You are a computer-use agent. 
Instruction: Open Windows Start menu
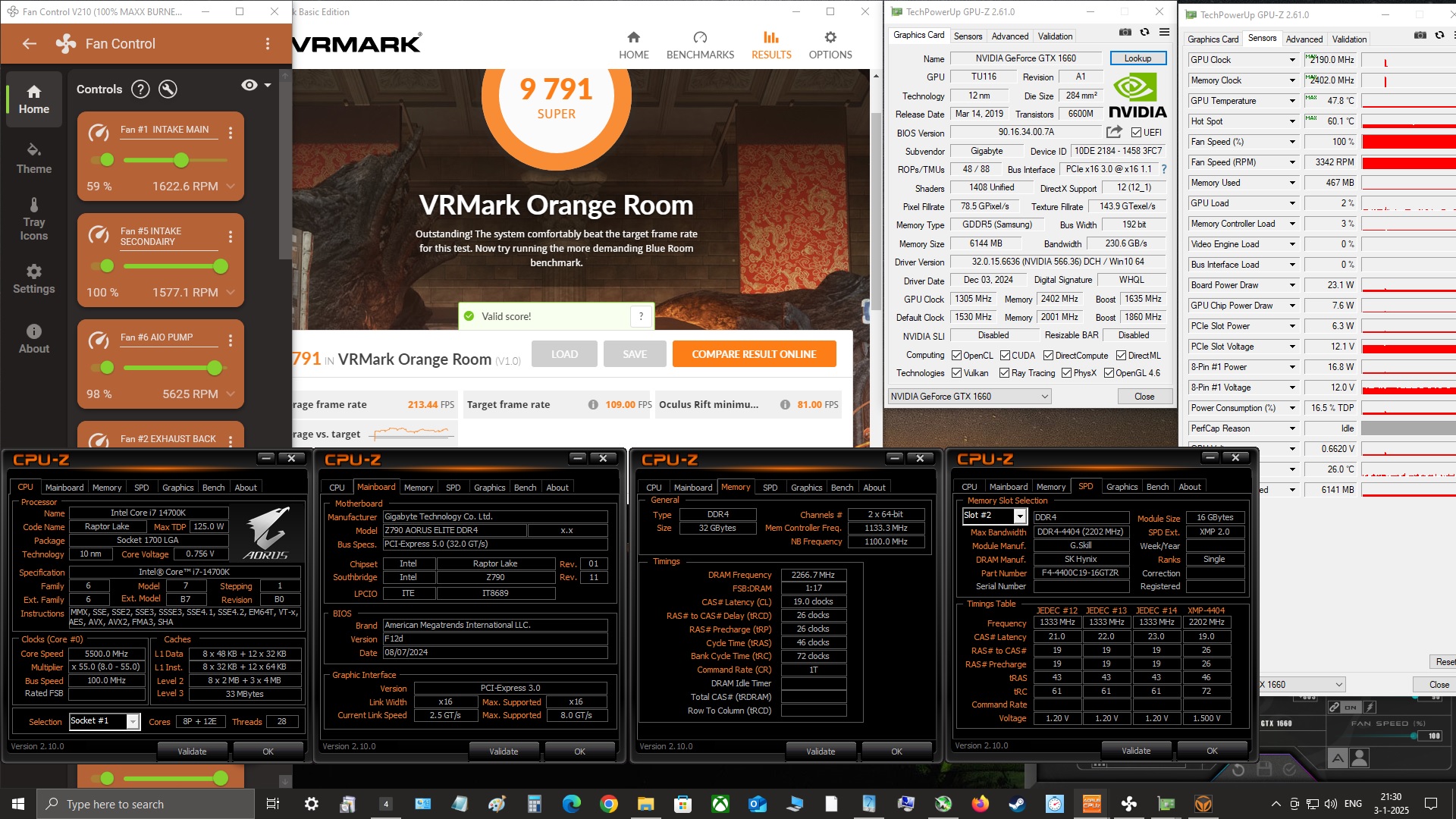18,804
